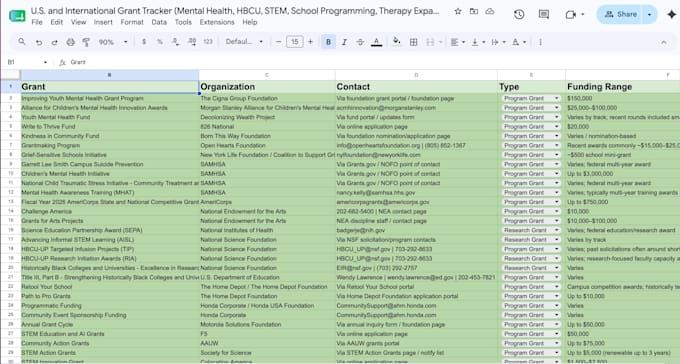The width and height of the screenshot is (680, 364).
Task: Open the Data menu
Action: pos(159,22)
